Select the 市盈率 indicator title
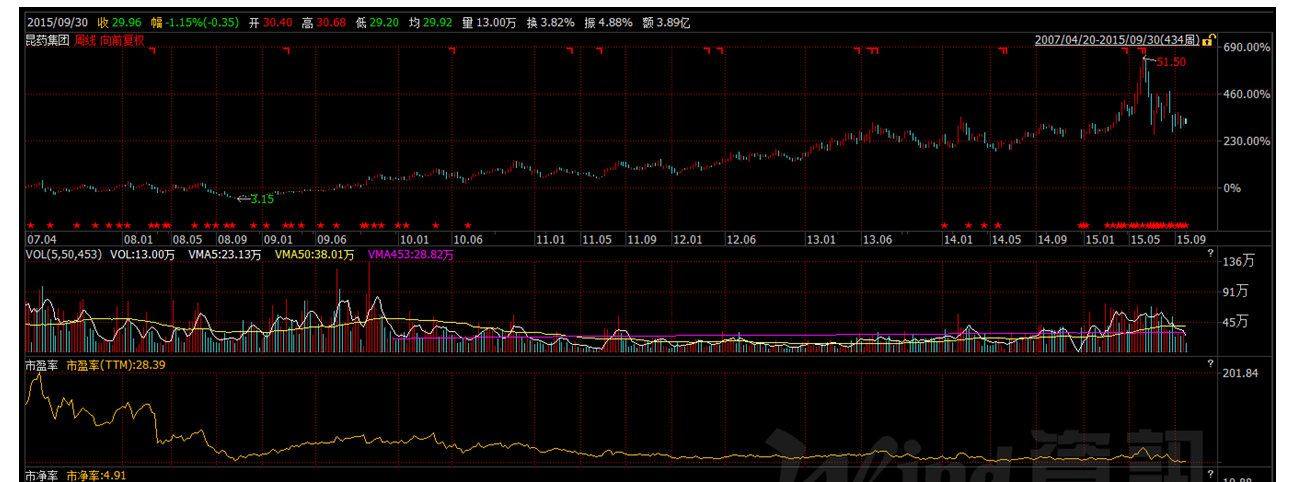 [x=43, y=365]
